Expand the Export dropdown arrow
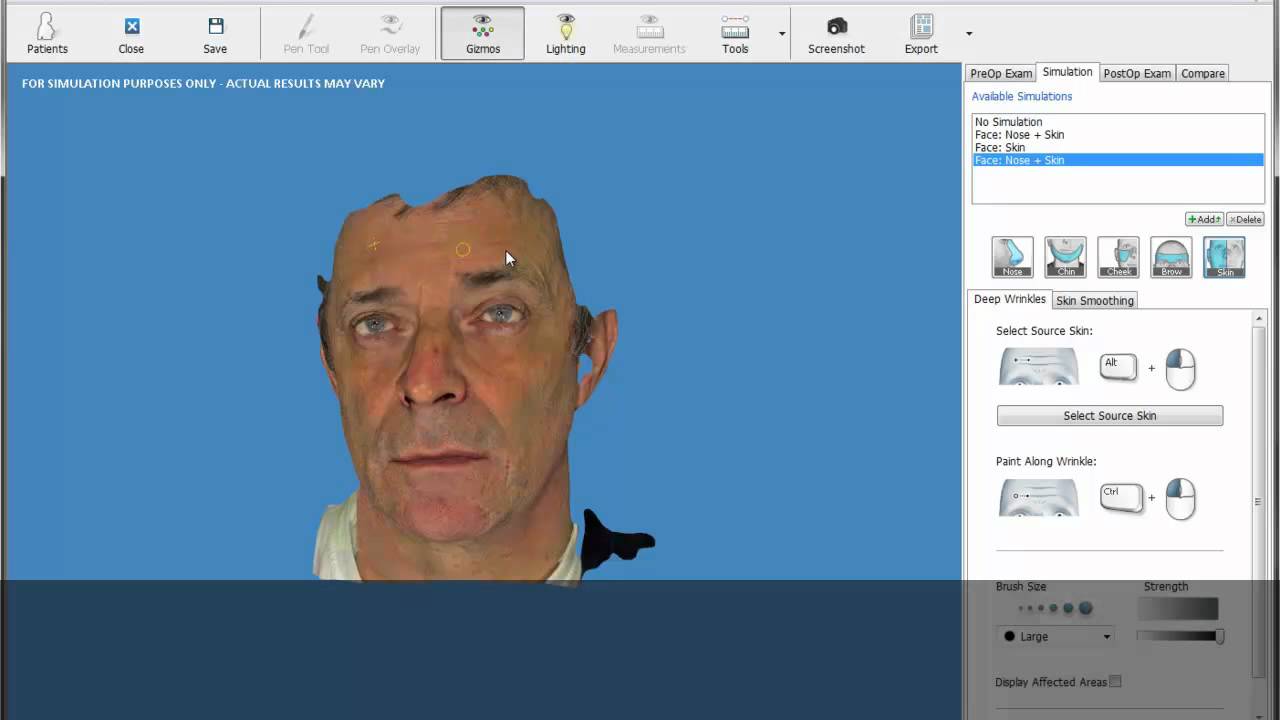This screenshot has height=720, width=1280. pyautogui.click(x=969, y=34)
